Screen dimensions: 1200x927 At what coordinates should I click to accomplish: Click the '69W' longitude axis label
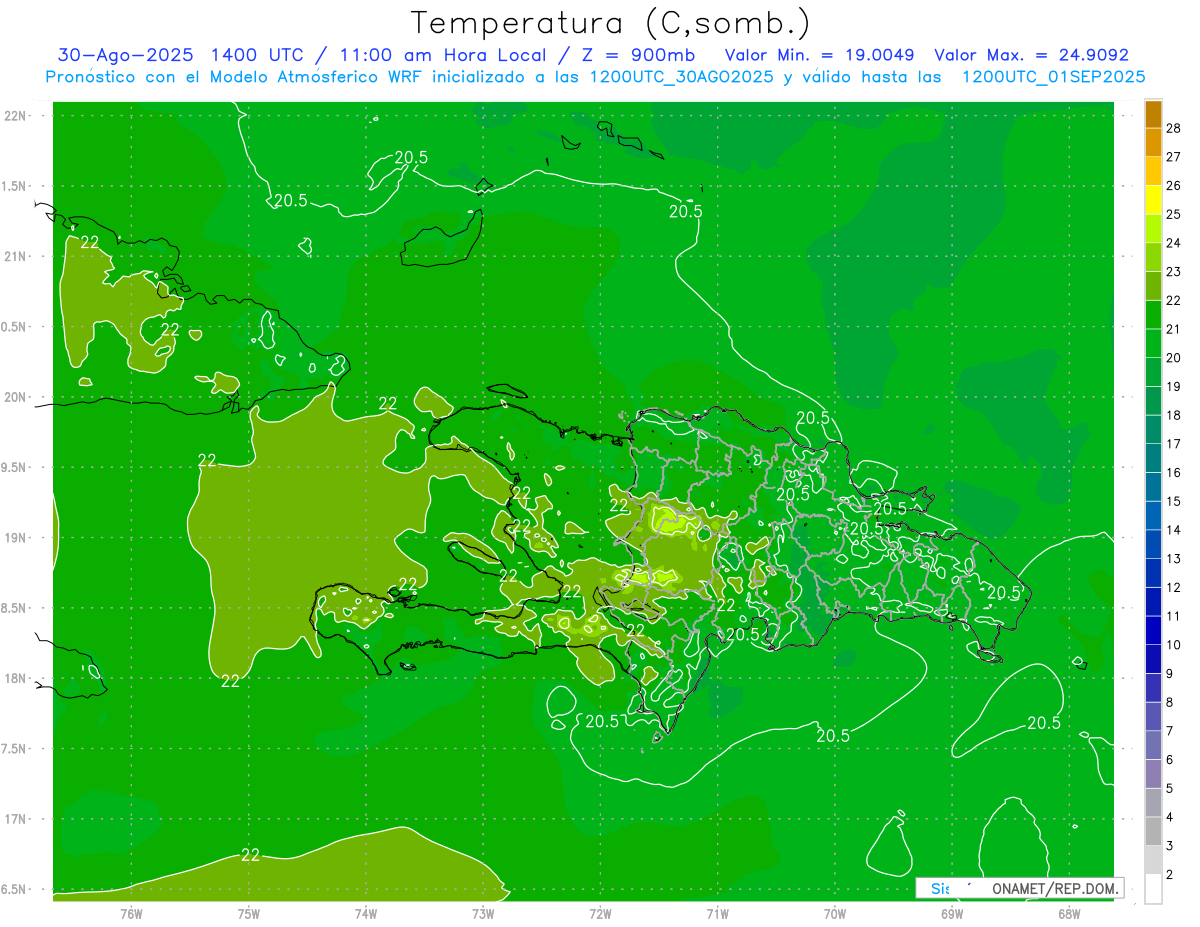(952, 914)
